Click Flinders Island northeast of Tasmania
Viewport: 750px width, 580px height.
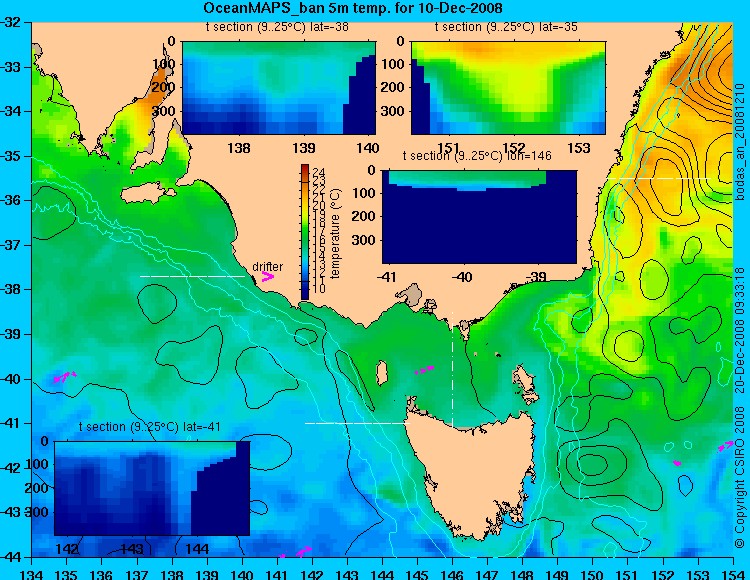tap(525, 383)
